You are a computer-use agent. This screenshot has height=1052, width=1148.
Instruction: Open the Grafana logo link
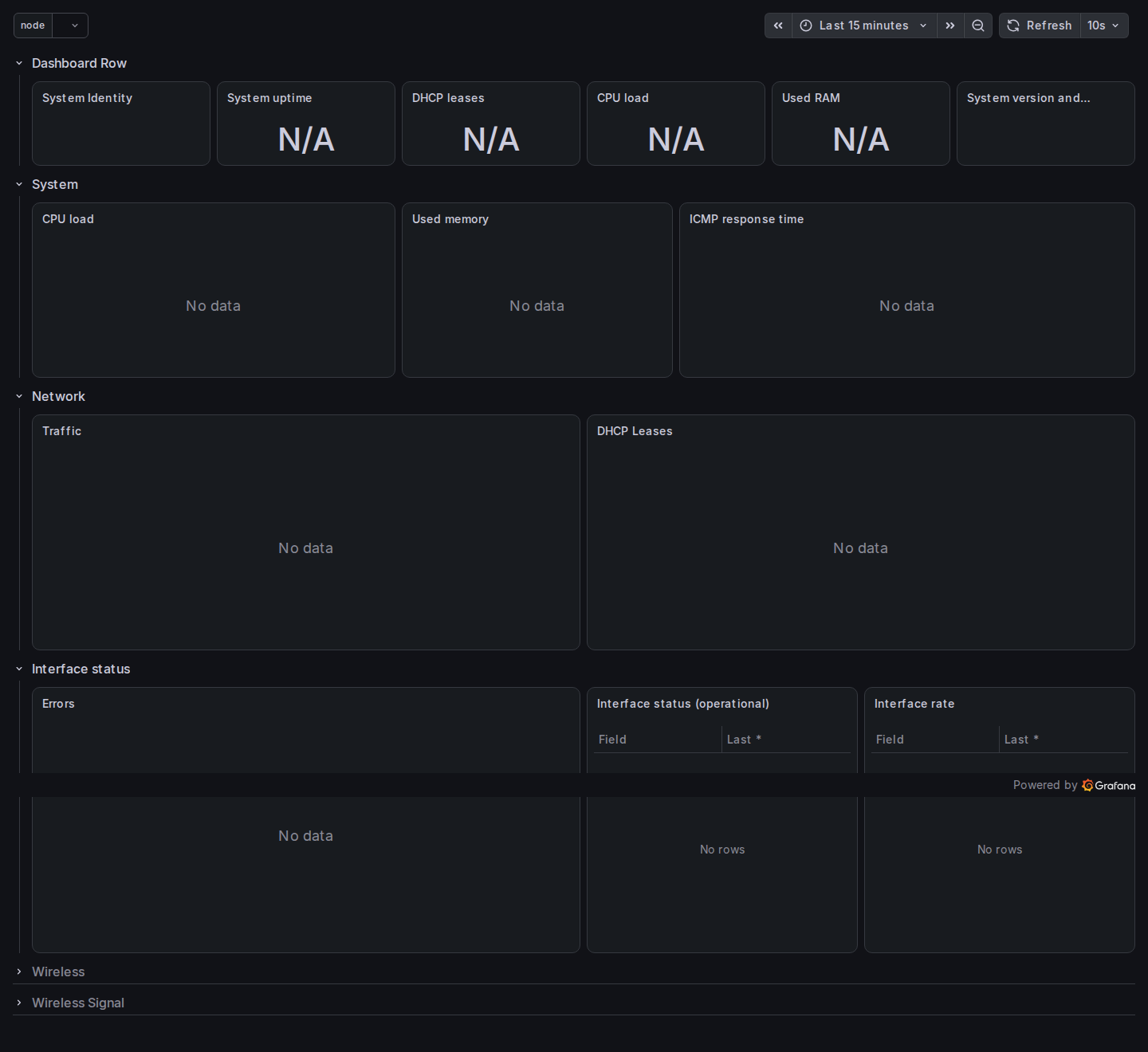click(x=1109, y=785)
